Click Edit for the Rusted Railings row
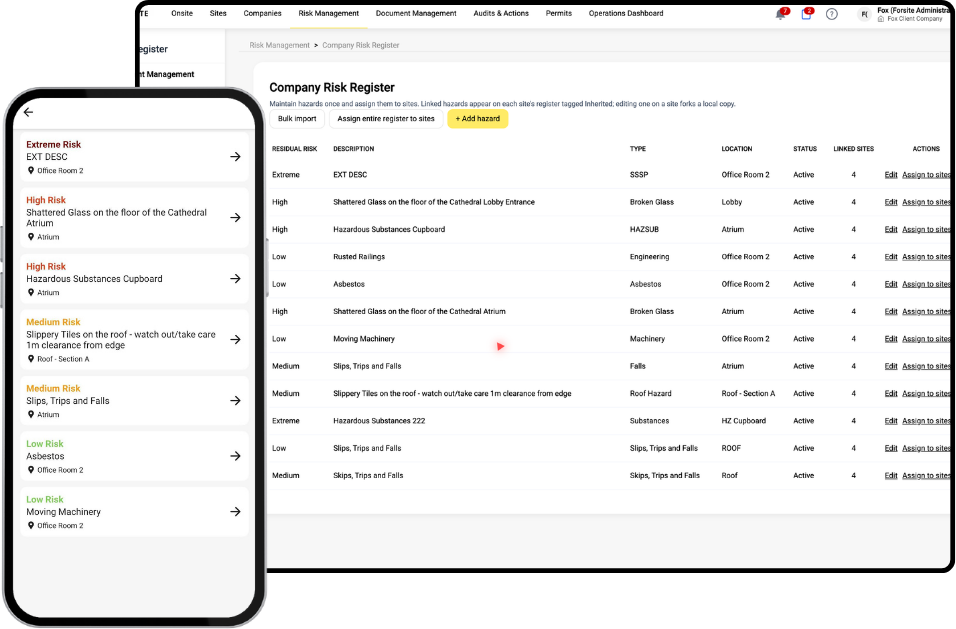Image resolution: width=956 pixels, height=629 pixels. click(x=891, y=257)
